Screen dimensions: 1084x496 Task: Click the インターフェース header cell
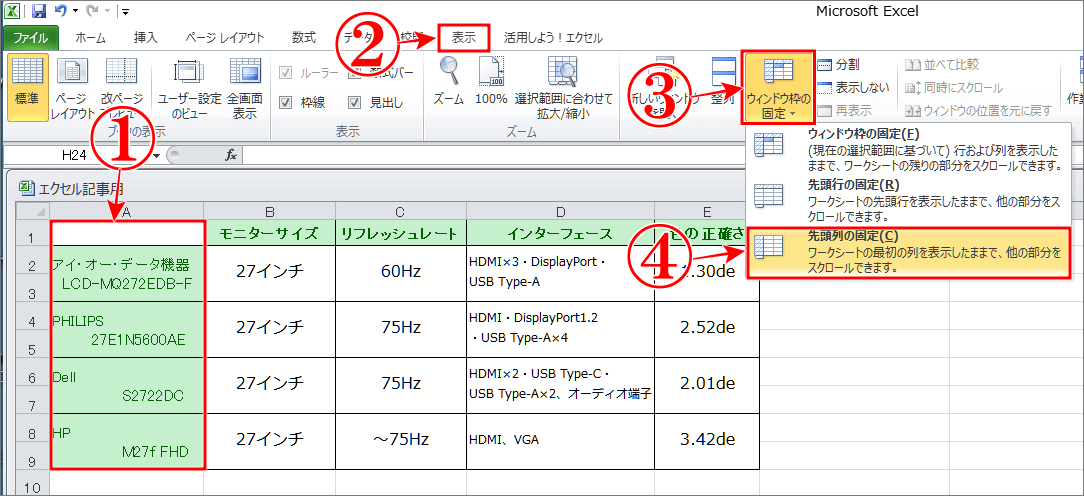coord(561,233)
